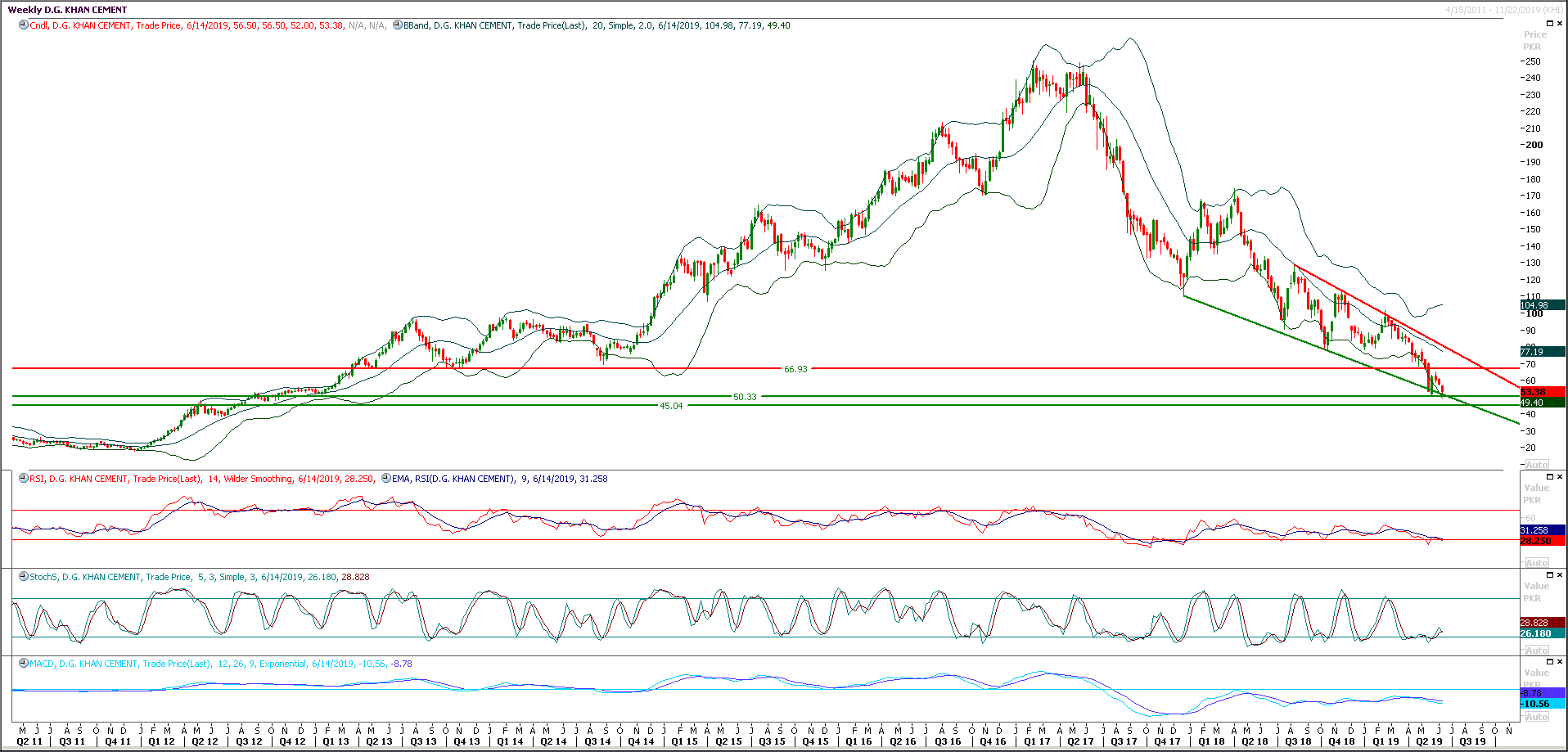Click the -10.56 MACD value tag
This screenshot has width=1568, height=752.
click(1543, 704)
